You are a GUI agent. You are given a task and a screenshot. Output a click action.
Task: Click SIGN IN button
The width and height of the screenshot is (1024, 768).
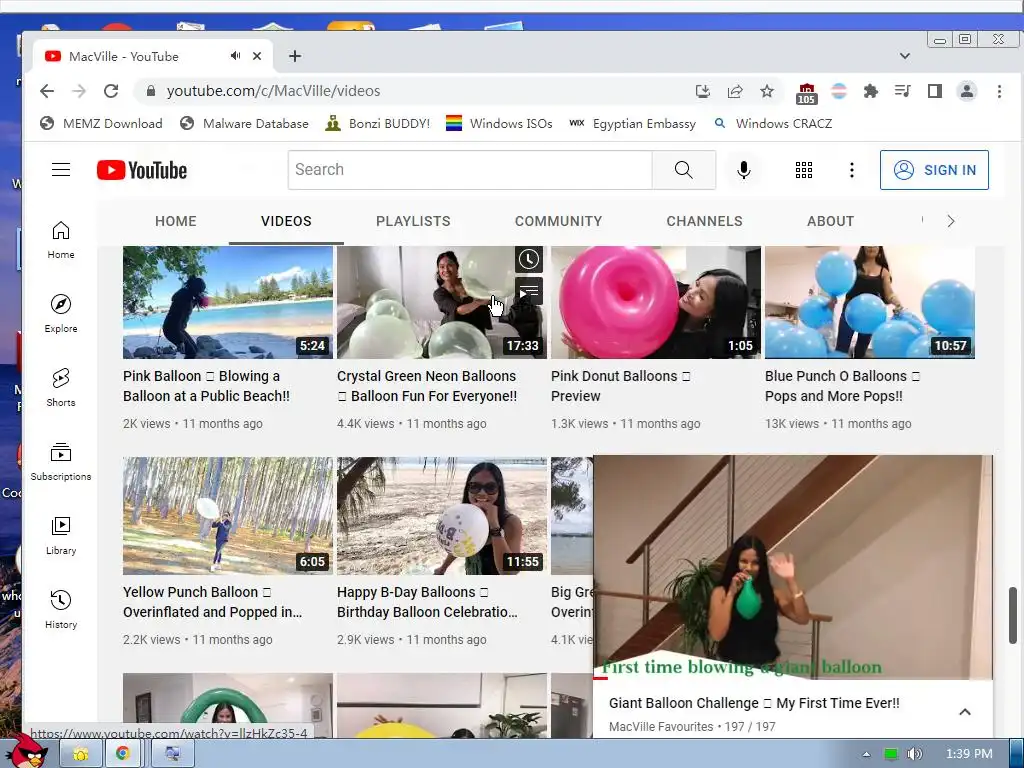click(x=934, y=170)
